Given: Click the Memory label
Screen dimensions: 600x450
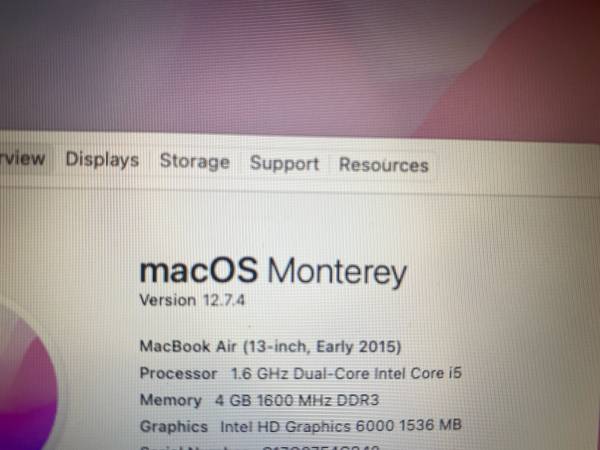Looking at the screenshot, I should [x=171, y=400].
